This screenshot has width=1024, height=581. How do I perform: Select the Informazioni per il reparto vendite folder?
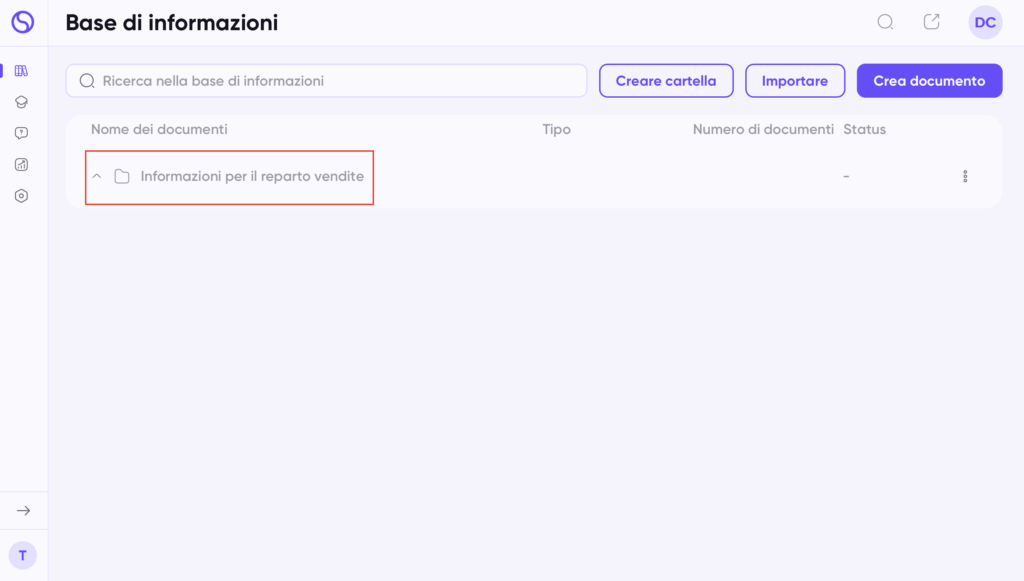(x=252, y=176)
